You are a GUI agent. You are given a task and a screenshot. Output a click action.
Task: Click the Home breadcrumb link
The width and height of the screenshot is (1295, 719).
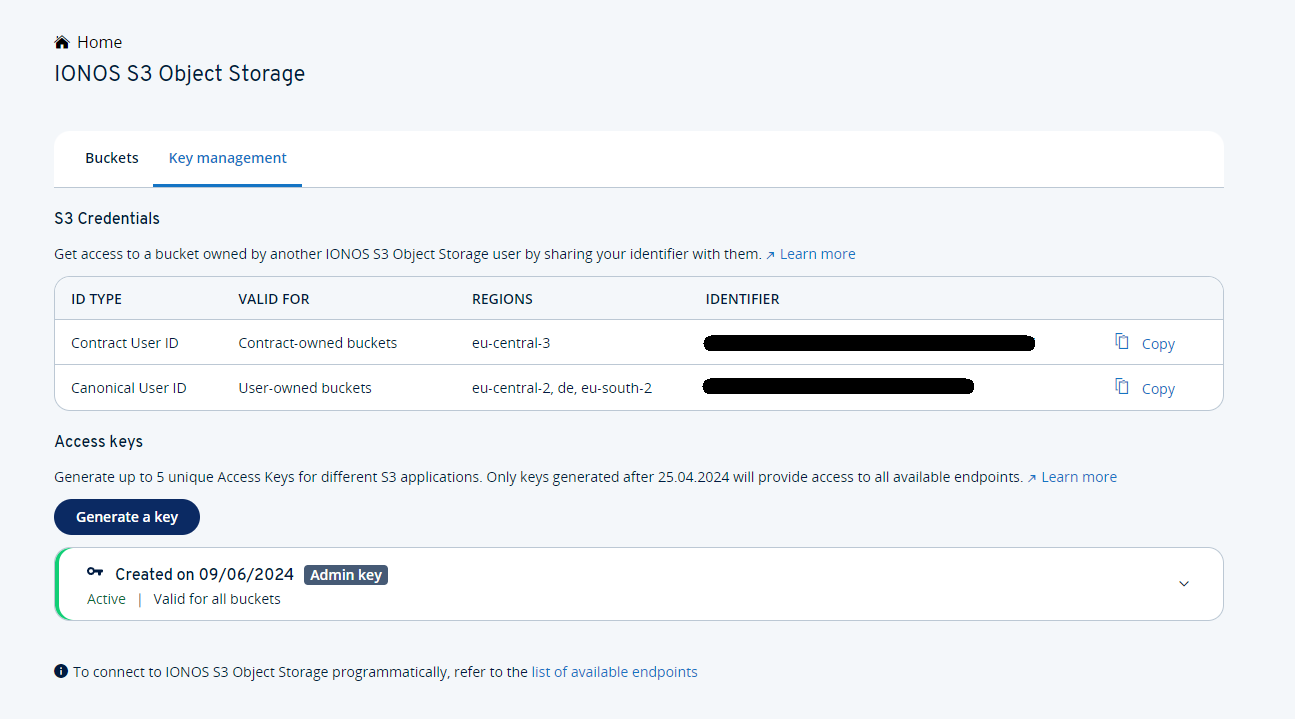tap(99, 41)
